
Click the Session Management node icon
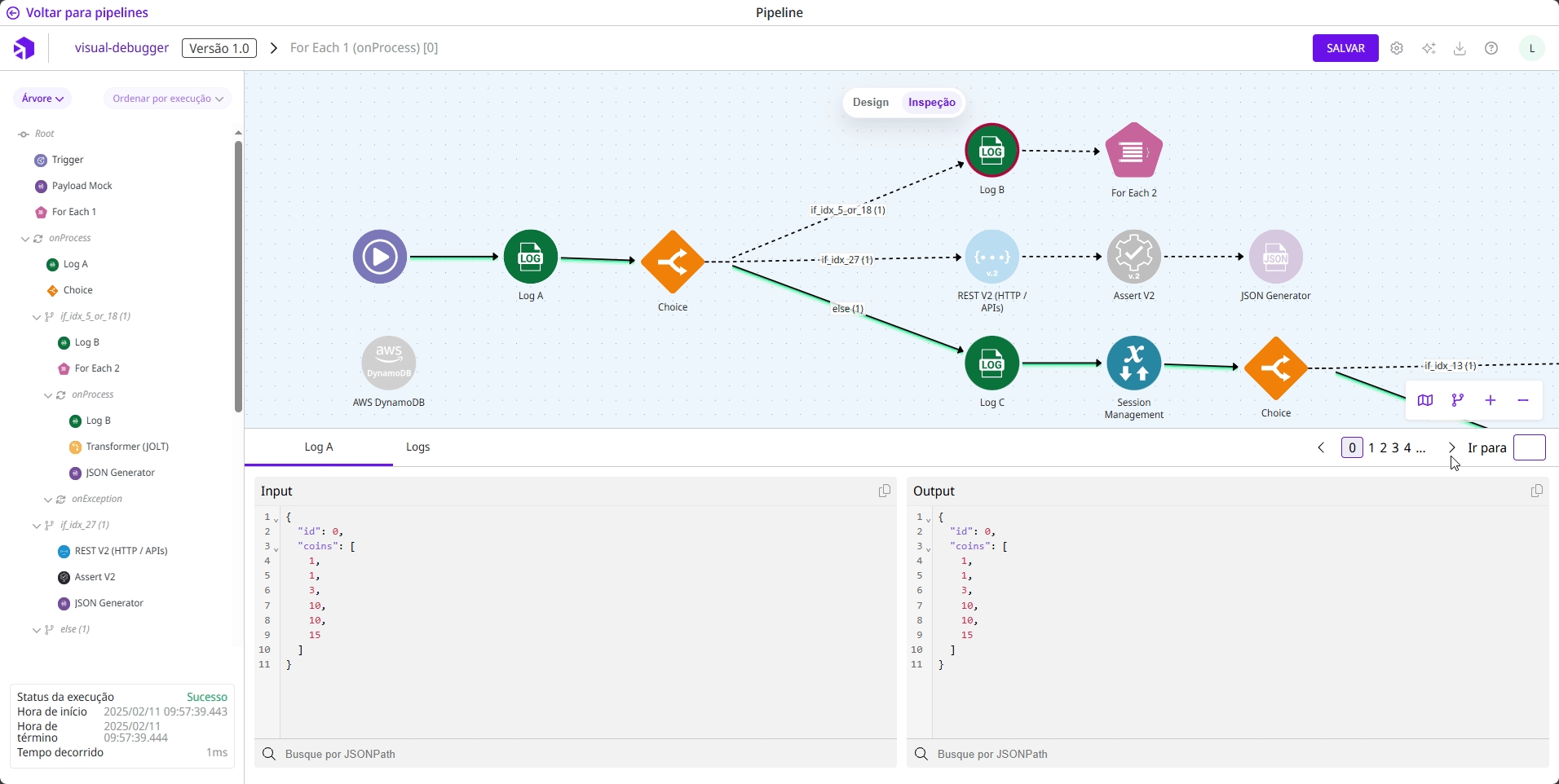pyautogui.click(x=1133, y=363)
